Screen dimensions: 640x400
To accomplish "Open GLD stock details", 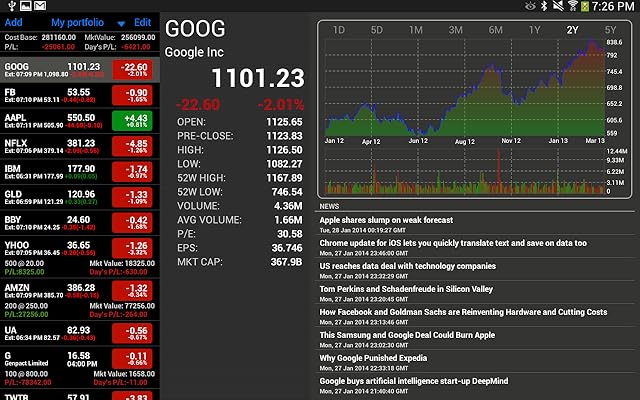I will pos(80,198).
